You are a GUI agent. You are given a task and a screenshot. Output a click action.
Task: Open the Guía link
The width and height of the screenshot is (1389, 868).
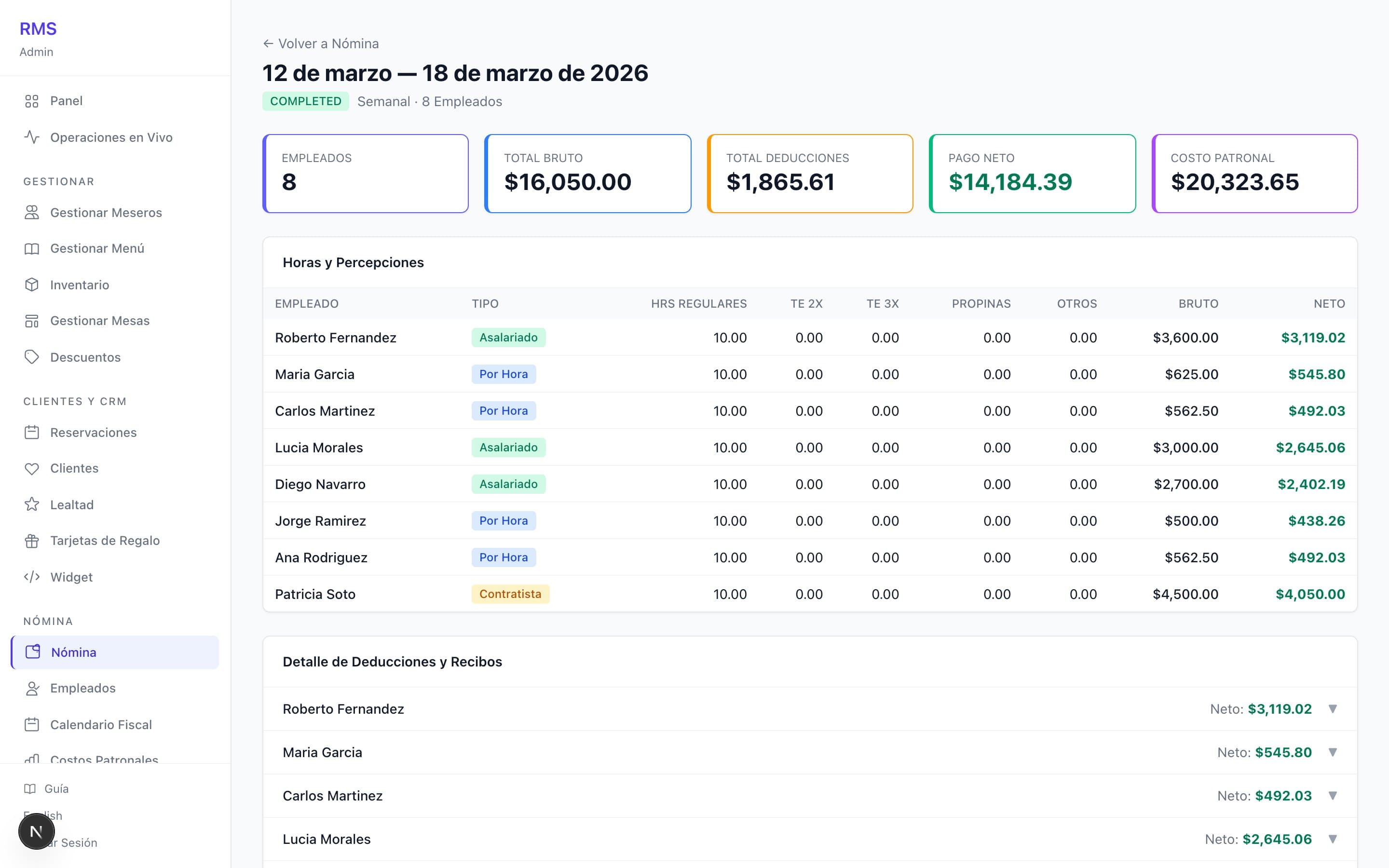46,789
